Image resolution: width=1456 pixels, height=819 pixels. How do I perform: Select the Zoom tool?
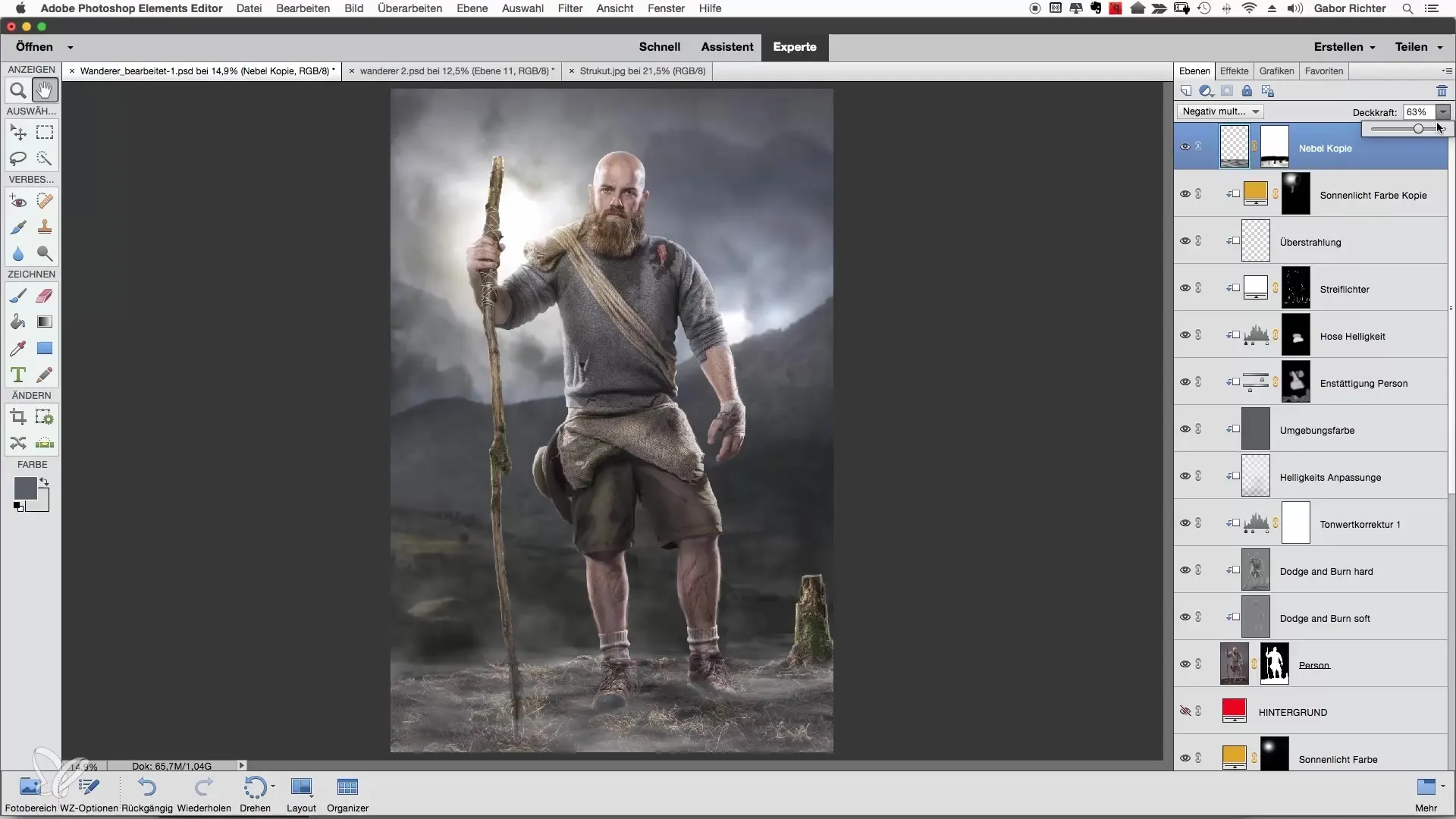(18, 91)
